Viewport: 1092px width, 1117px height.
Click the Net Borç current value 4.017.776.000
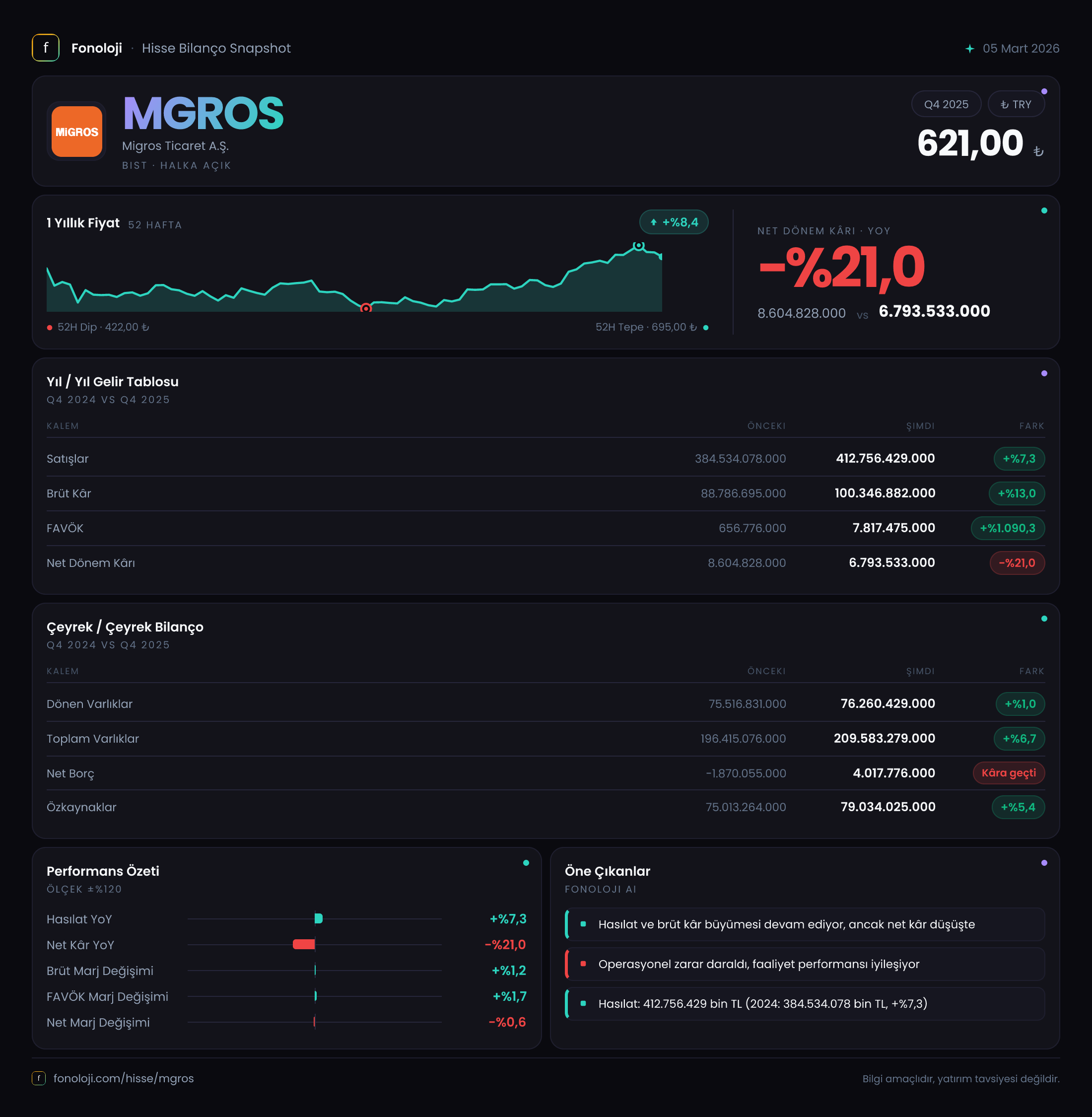(894, 773)
